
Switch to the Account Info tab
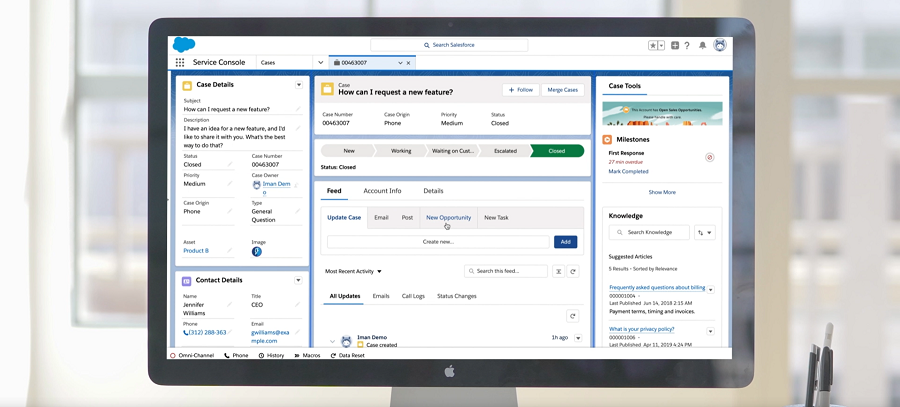point(382,191)
